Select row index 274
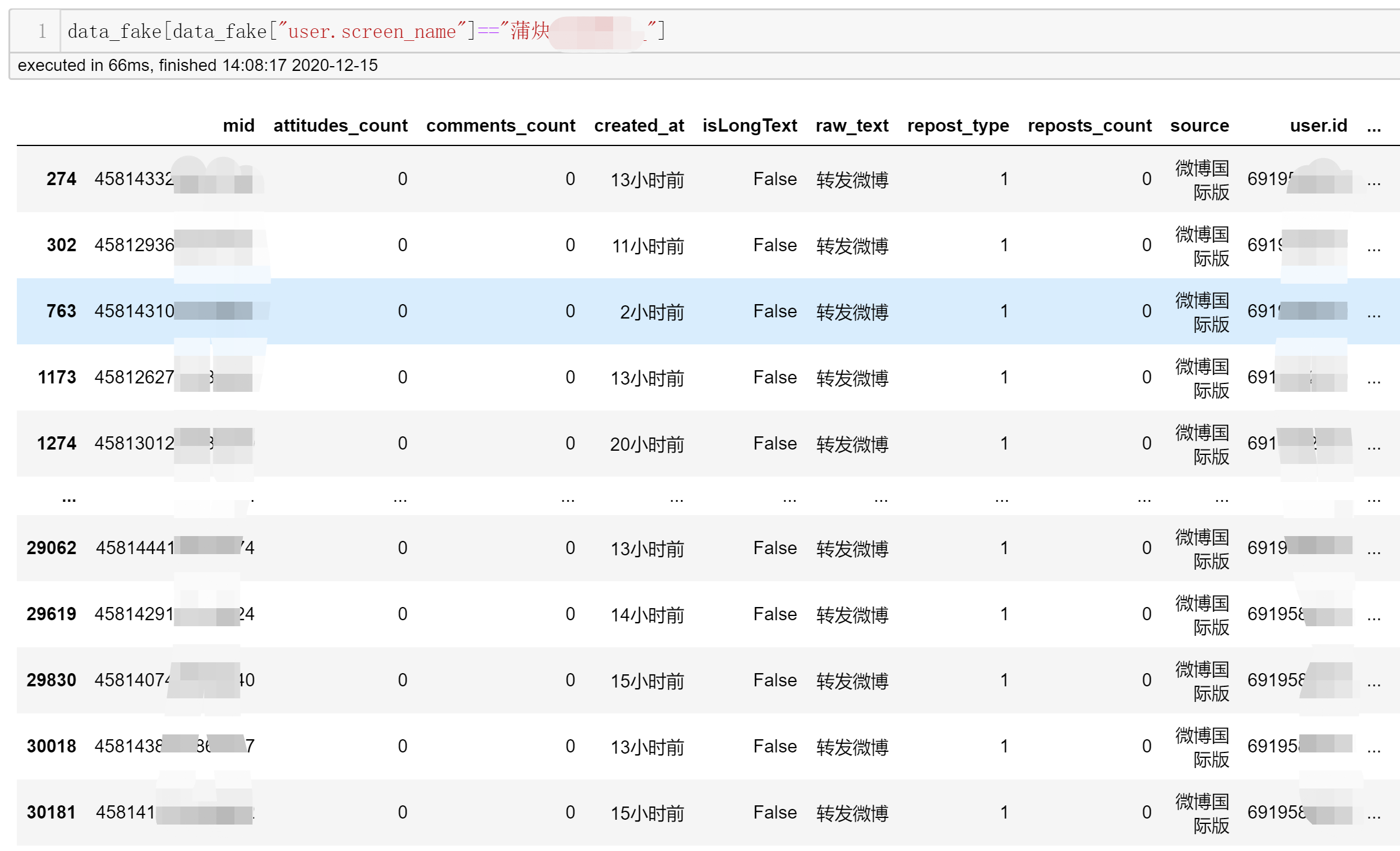Image resolution: width=1400 pixels, height=851 pixels. (61, 179)
